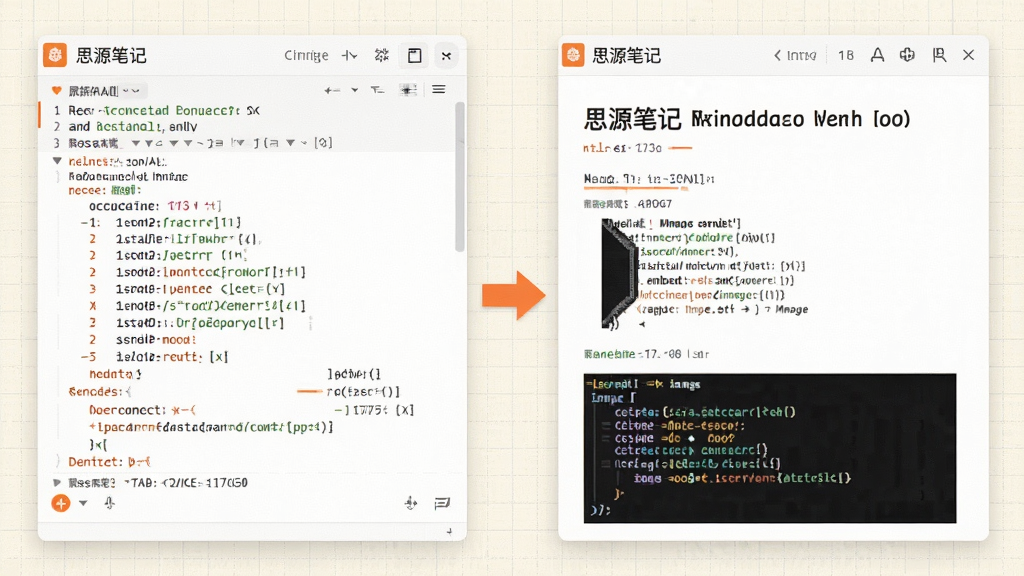
Task: Click the orange heart icon in left toolbar
Action: click(57, 90)
